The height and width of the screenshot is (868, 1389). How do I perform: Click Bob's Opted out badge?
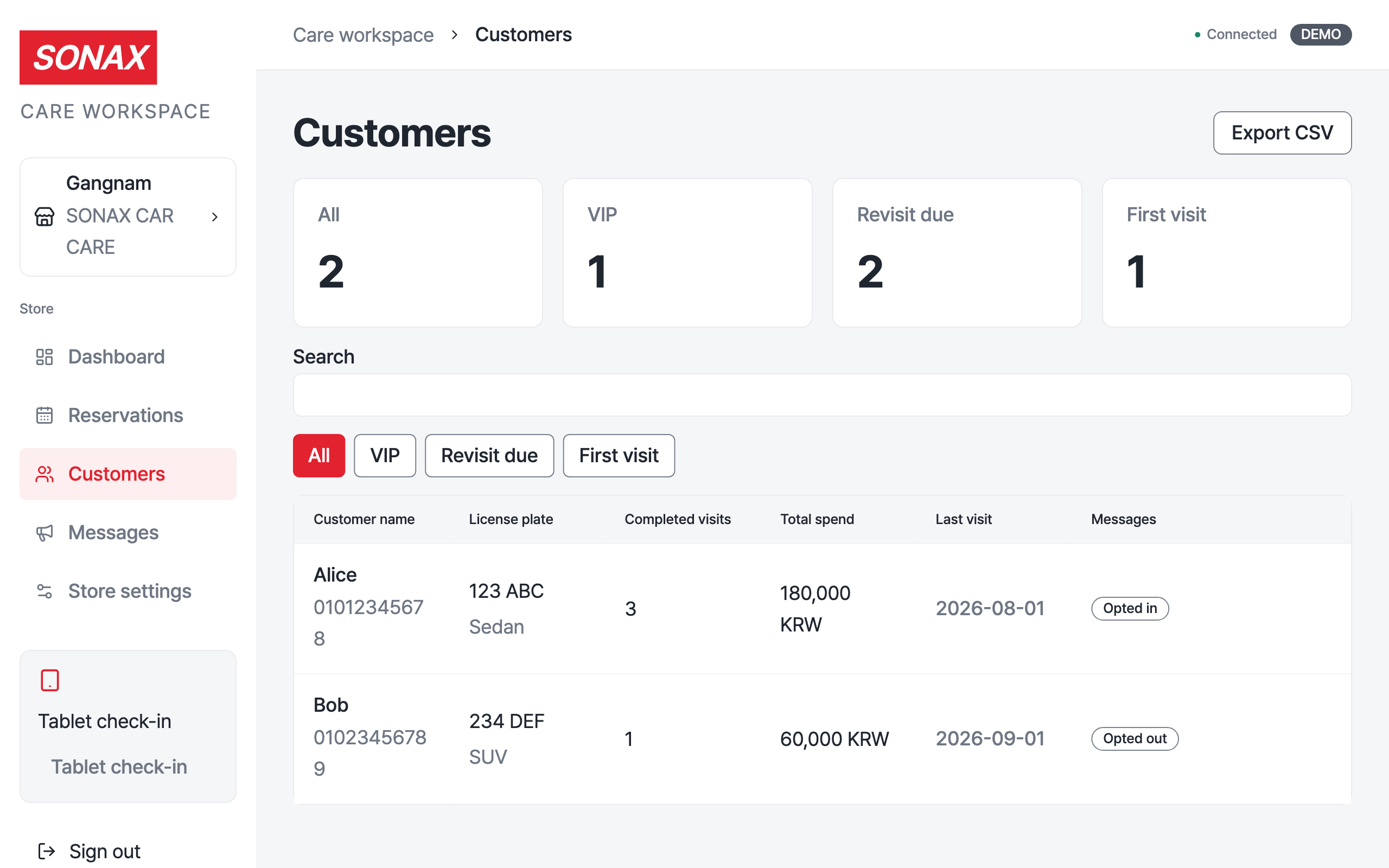coord(1135,739)
